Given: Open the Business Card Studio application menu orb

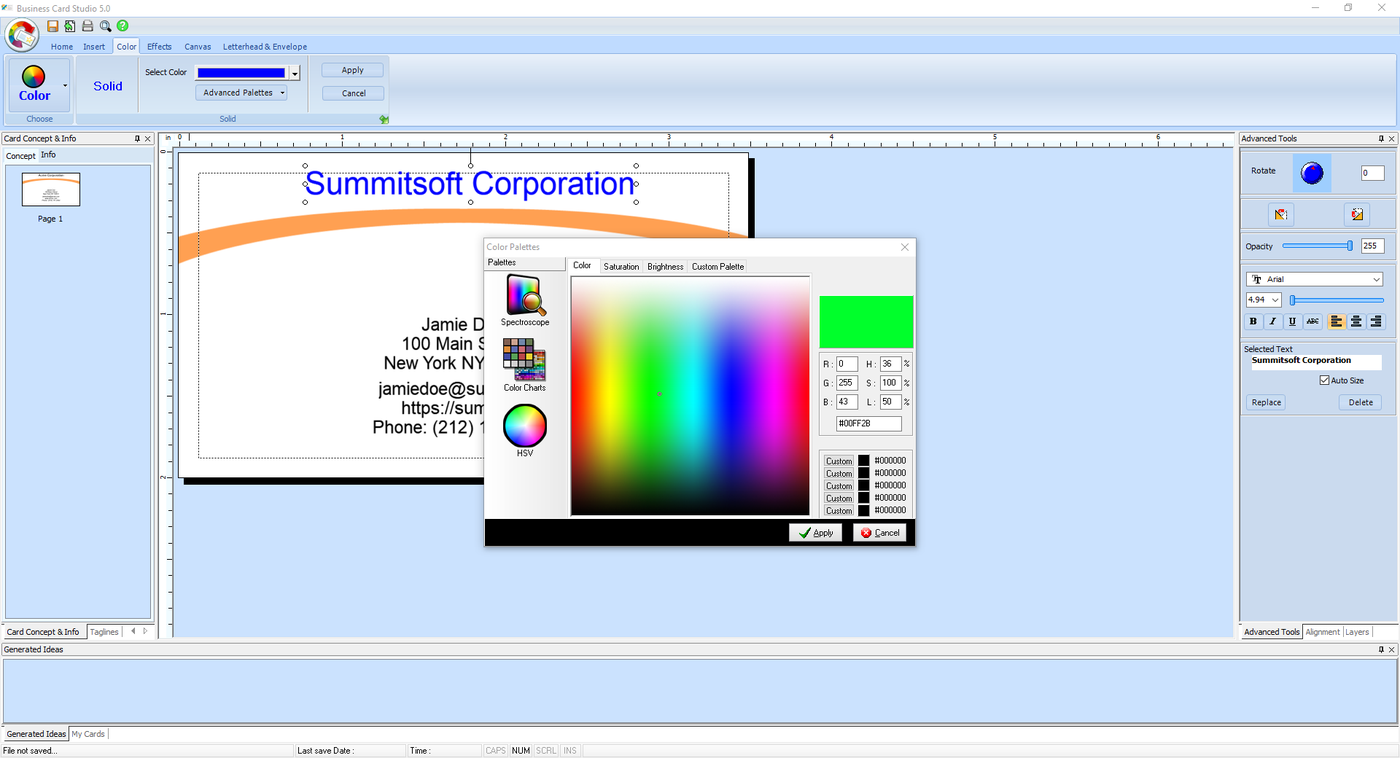Looking at the screenshot, I should (21, 35).
